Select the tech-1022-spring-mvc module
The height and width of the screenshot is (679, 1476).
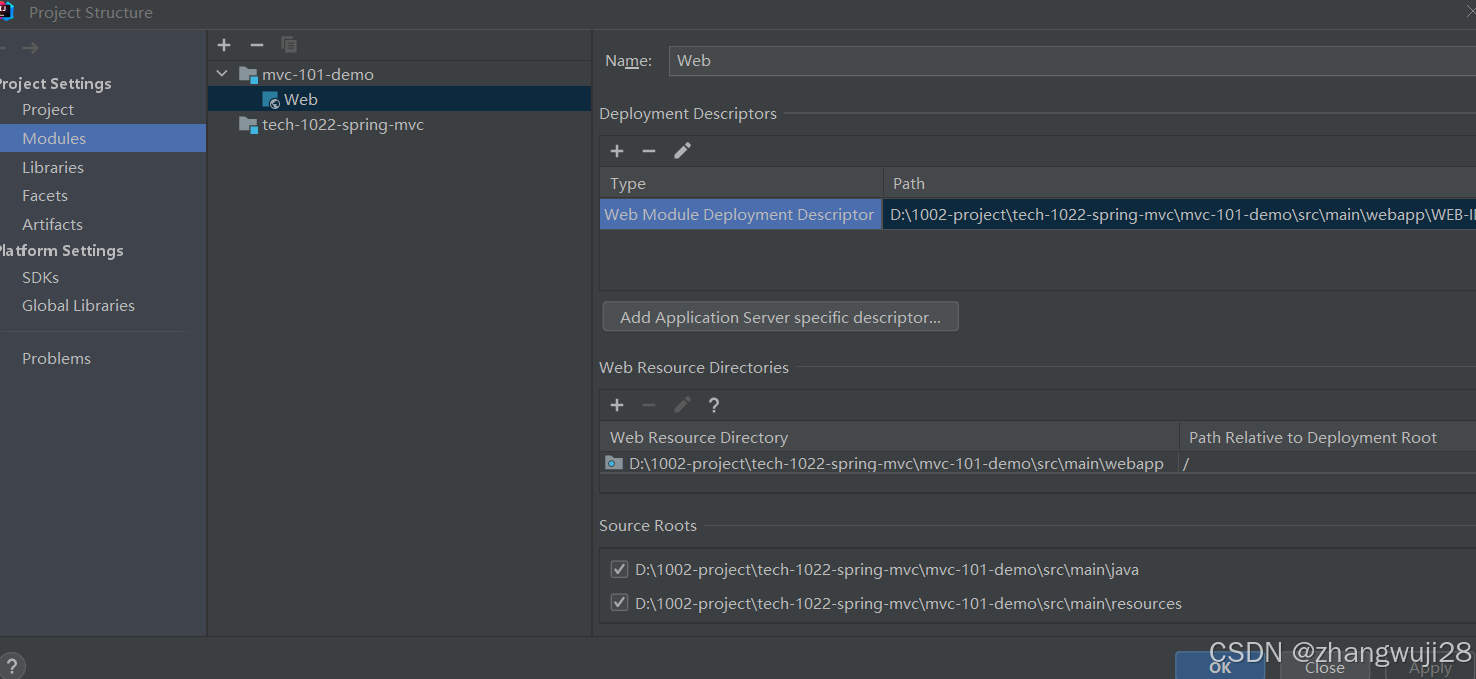pos(342,125)
